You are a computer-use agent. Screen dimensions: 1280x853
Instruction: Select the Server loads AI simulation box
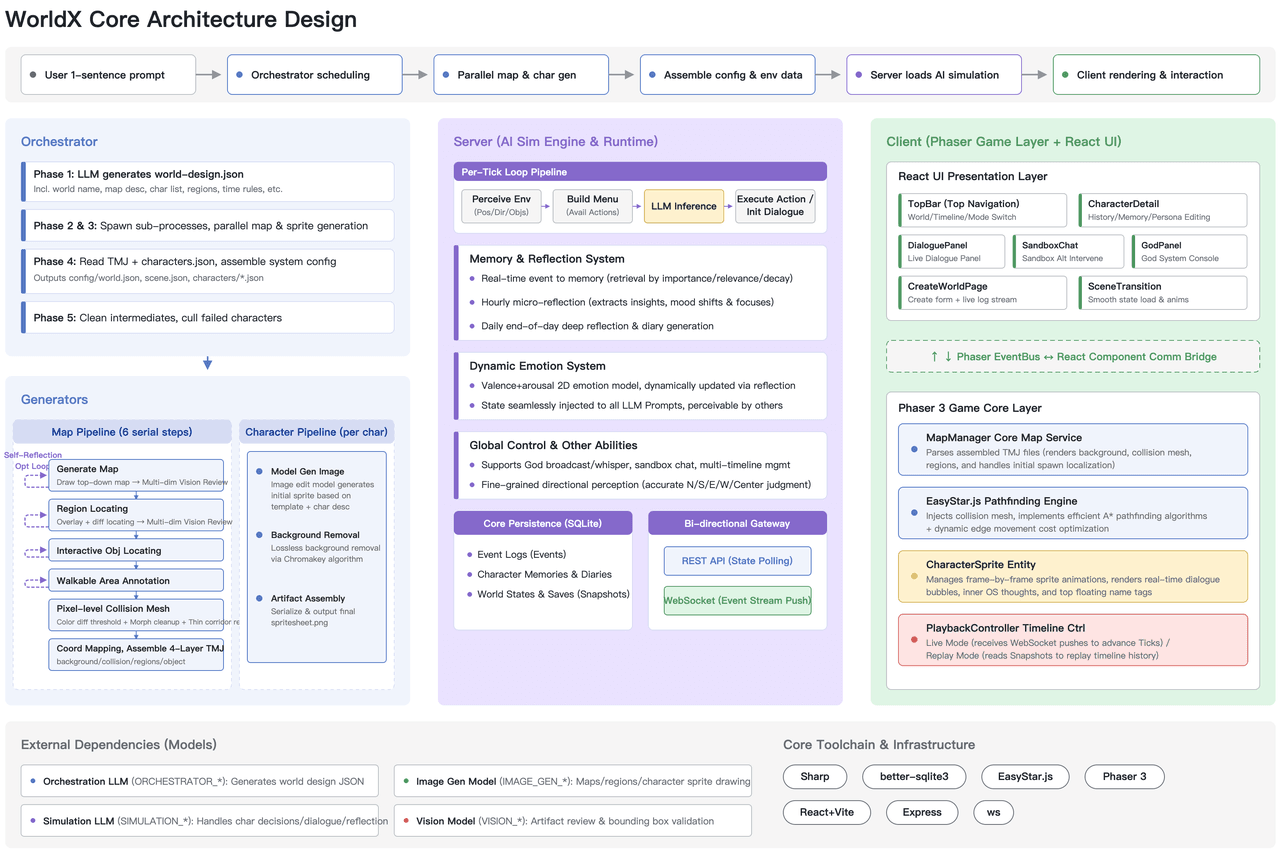click(x=934, y=75)
